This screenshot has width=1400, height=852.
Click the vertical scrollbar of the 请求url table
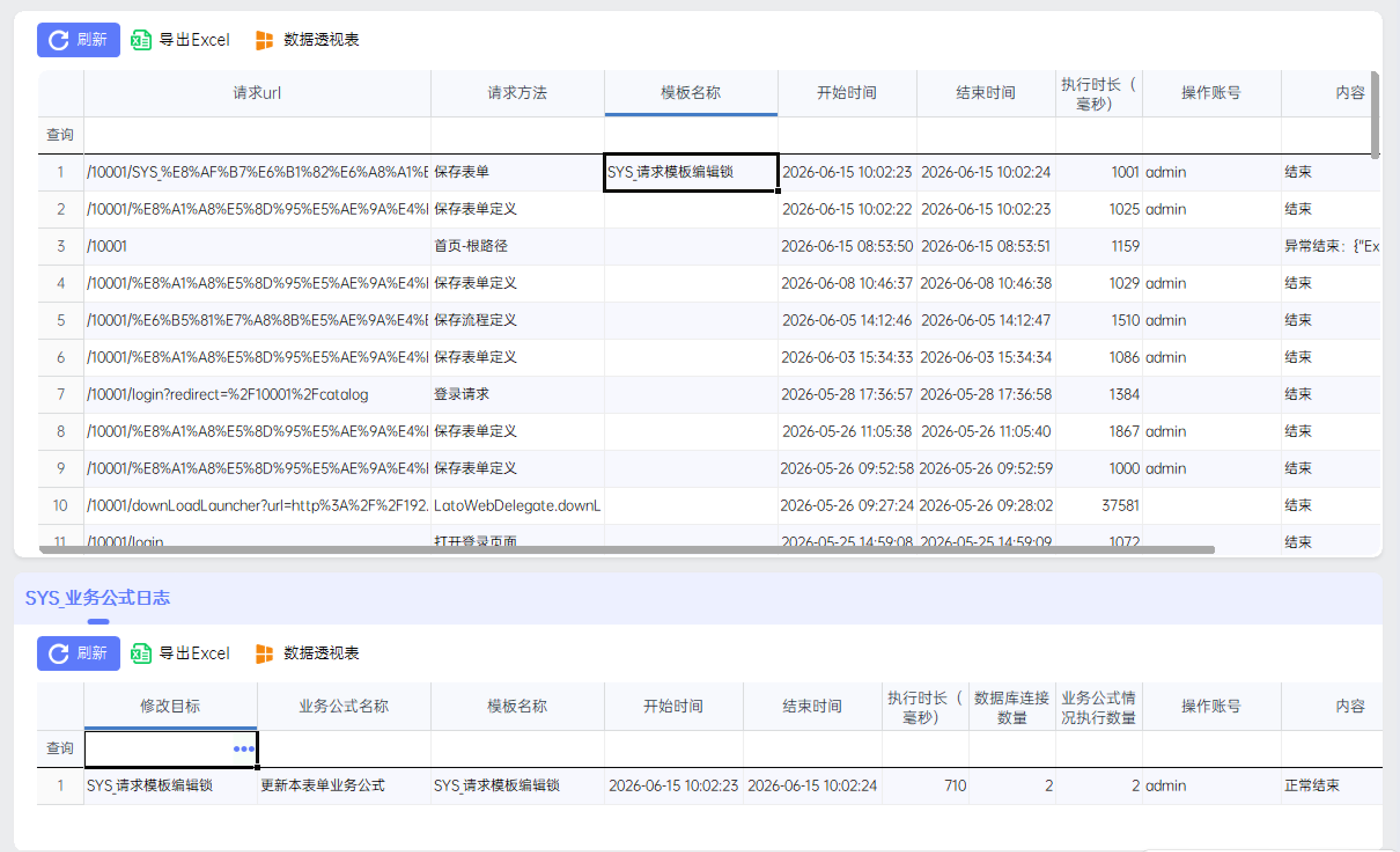click(x=1375, y=114)
